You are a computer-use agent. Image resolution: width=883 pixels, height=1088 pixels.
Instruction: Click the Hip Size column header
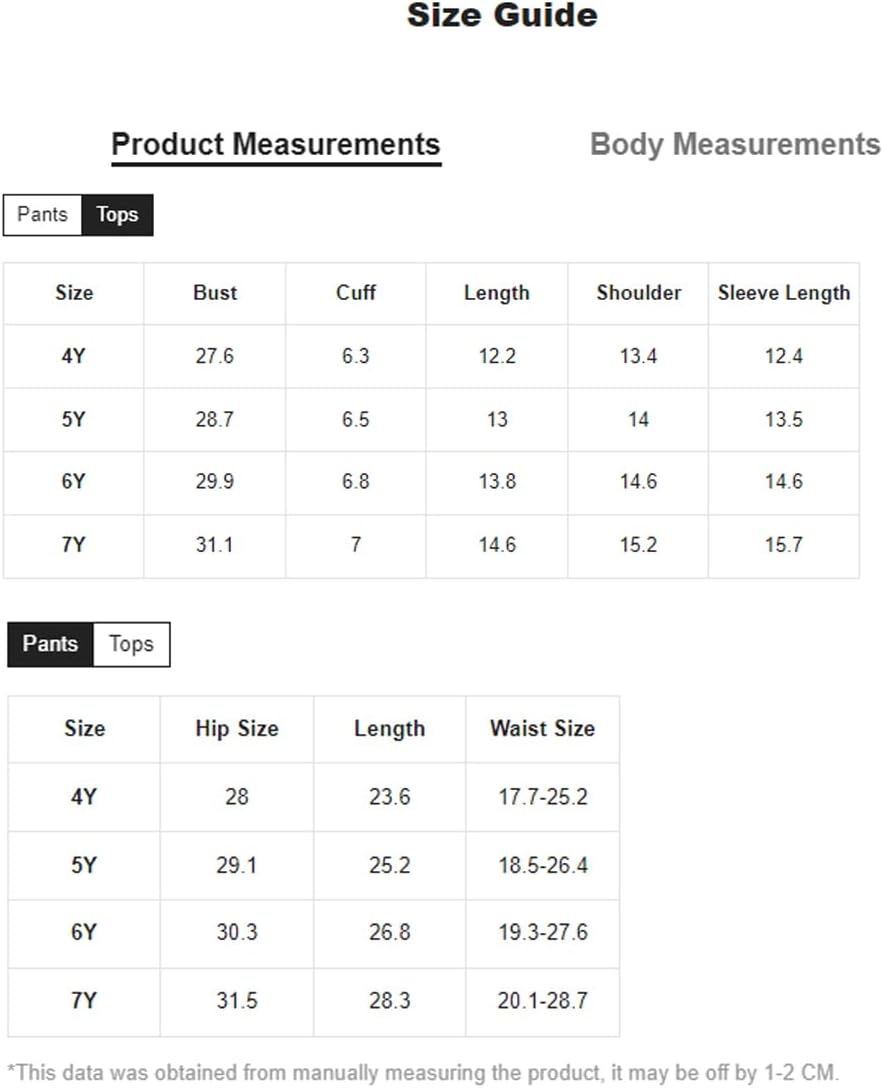237,729
